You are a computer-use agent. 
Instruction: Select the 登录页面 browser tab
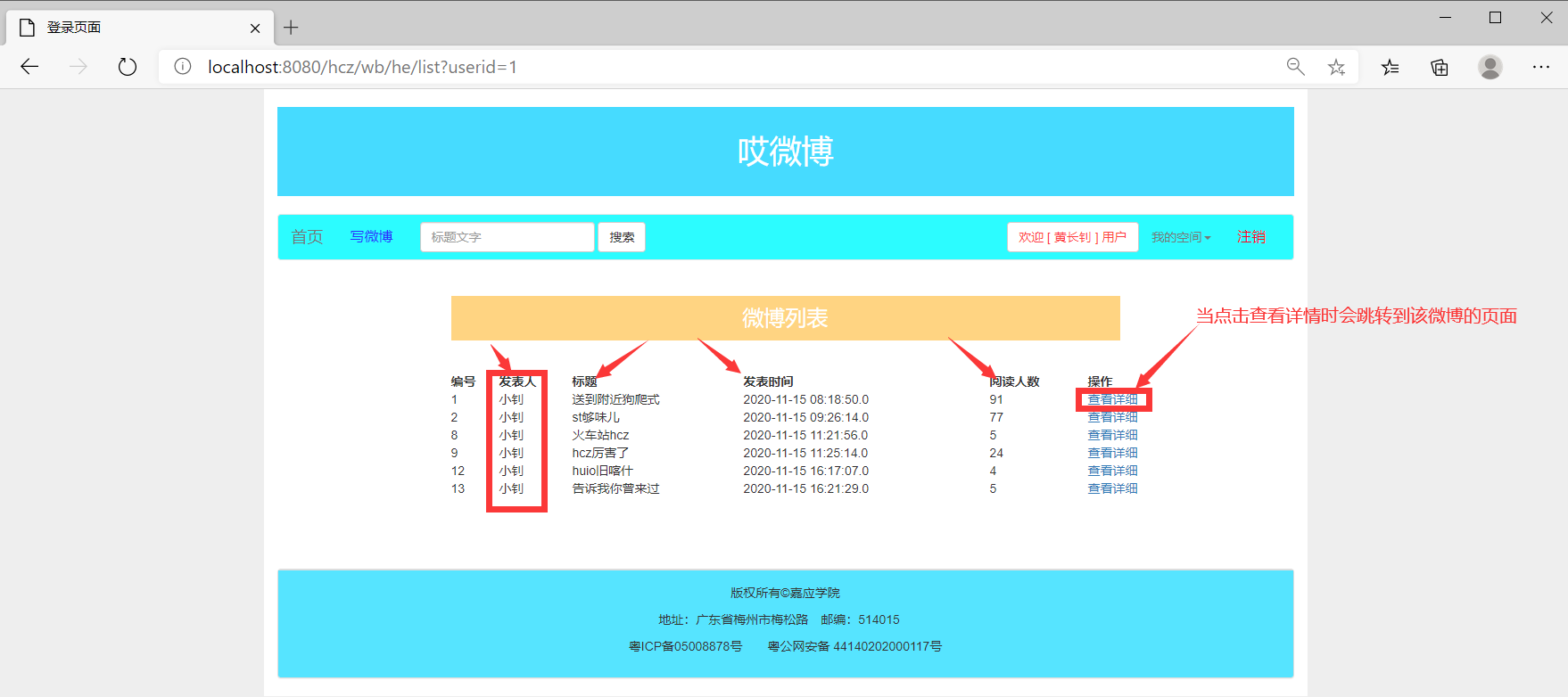click(140, 28)
